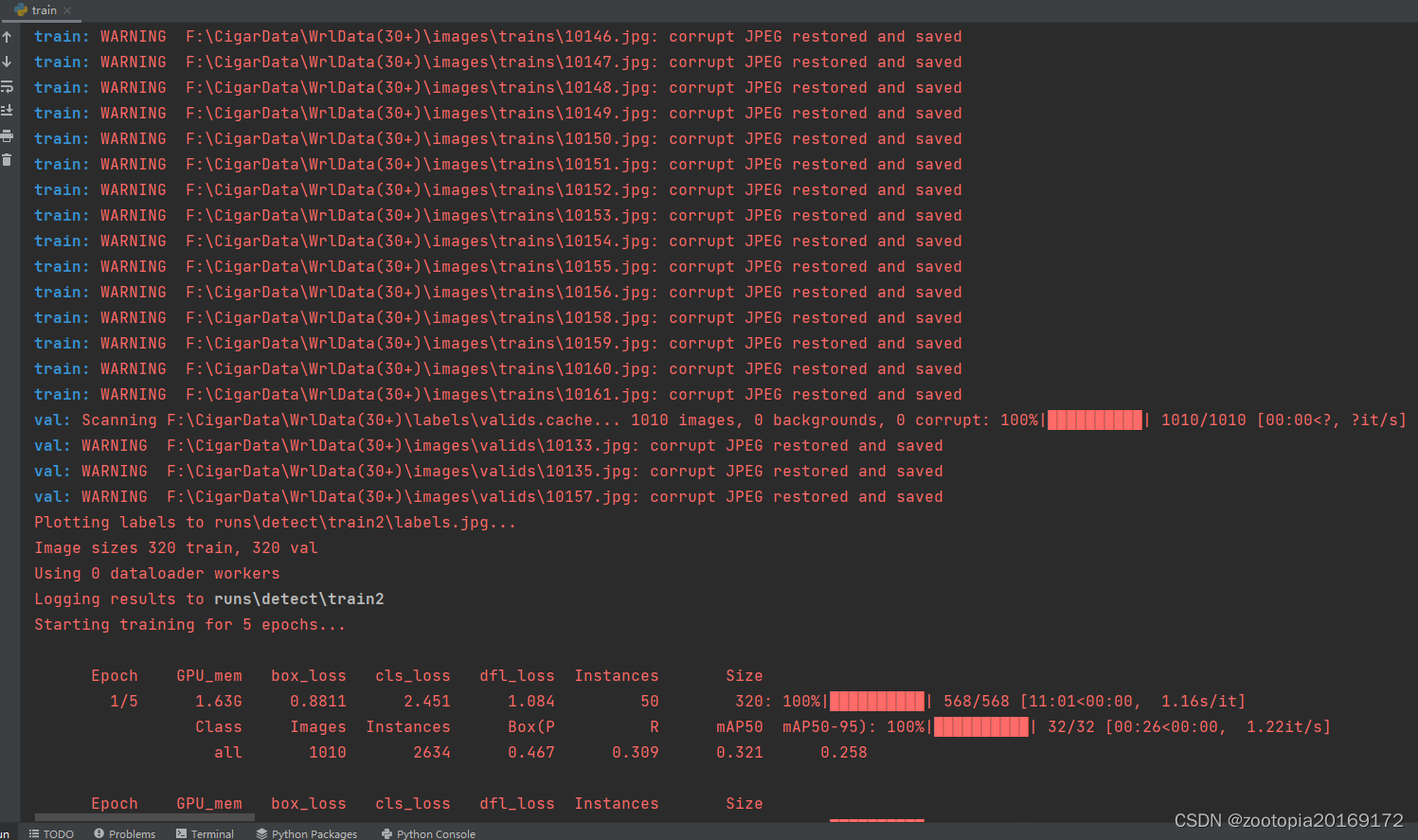Click the val Scanning valids.cache line
Image resolution: width=1418 pixels, height=840 pixels.
click(x=720, y=420)
